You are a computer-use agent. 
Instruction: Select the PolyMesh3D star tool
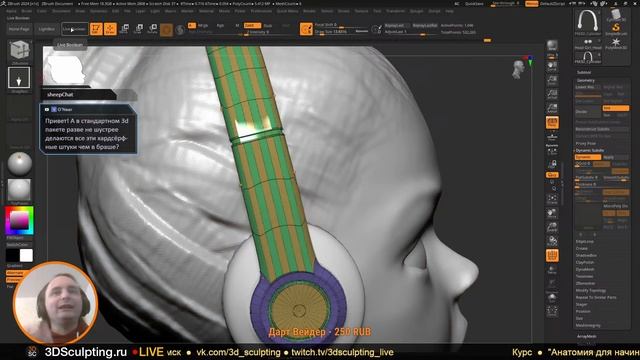coord(616,44)
